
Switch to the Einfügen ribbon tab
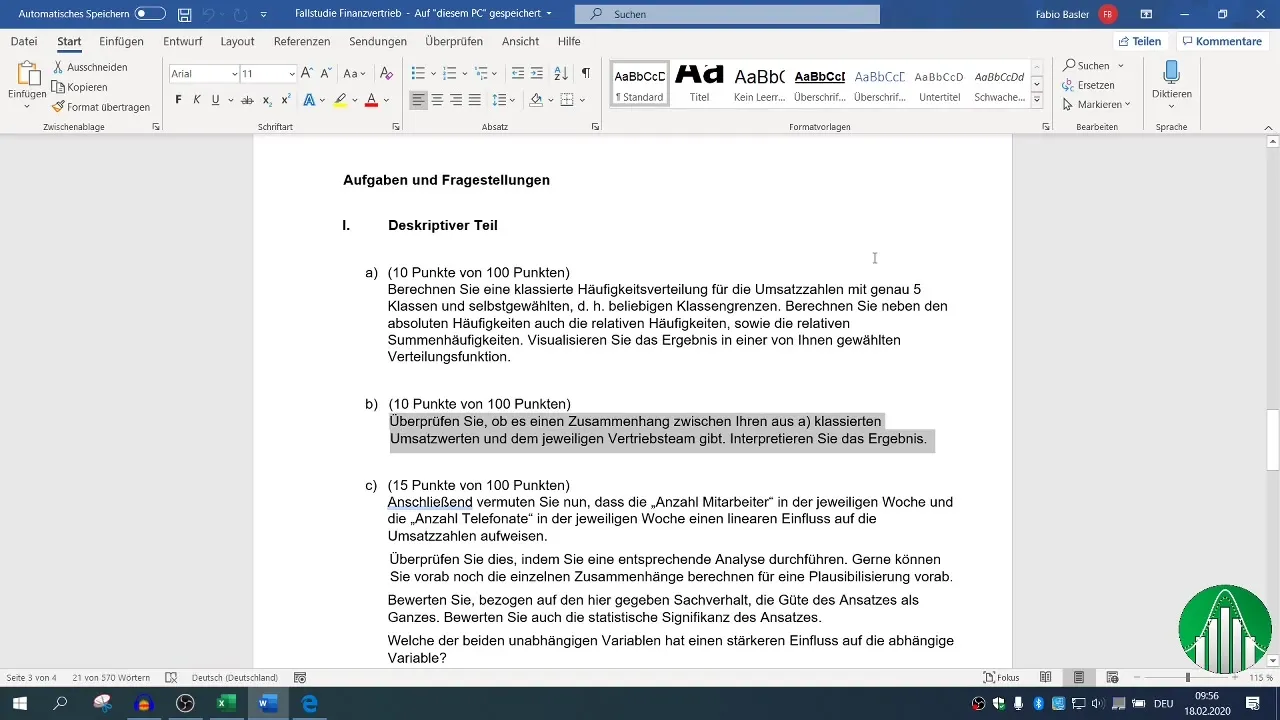[122, 41]
